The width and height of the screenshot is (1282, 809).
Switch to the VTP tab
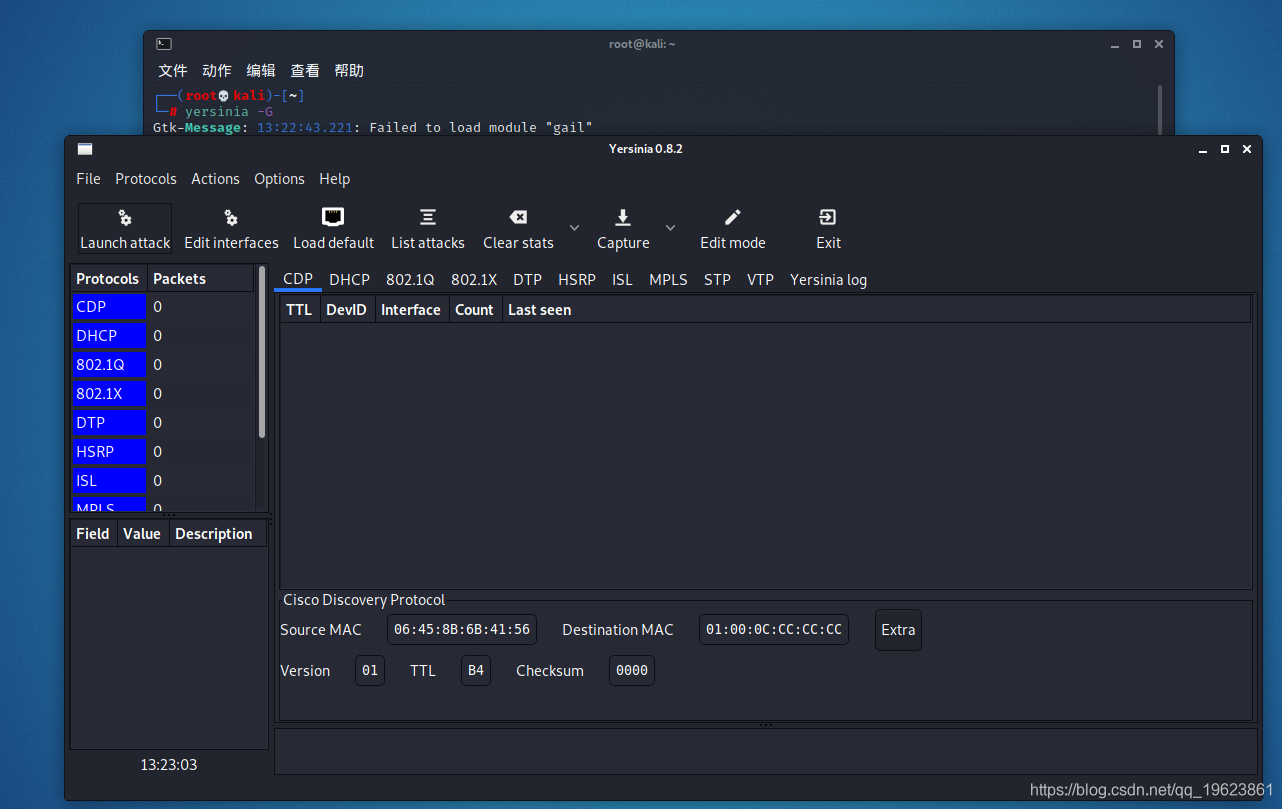(760, 280)
